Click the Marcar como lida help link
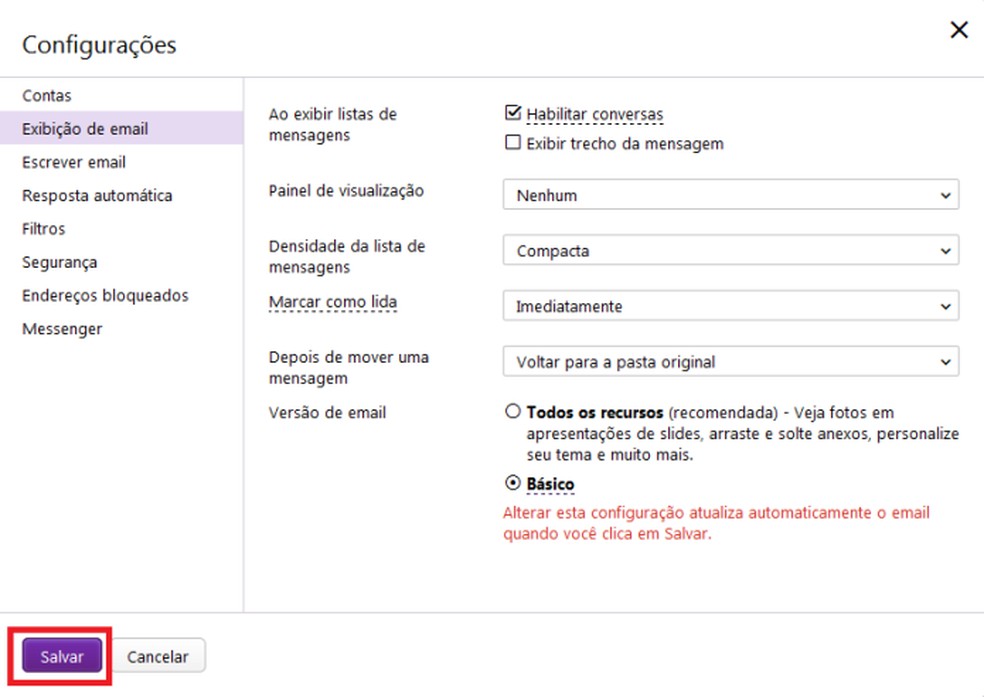This screenshot has height=697, width=984. coord(333,301)
